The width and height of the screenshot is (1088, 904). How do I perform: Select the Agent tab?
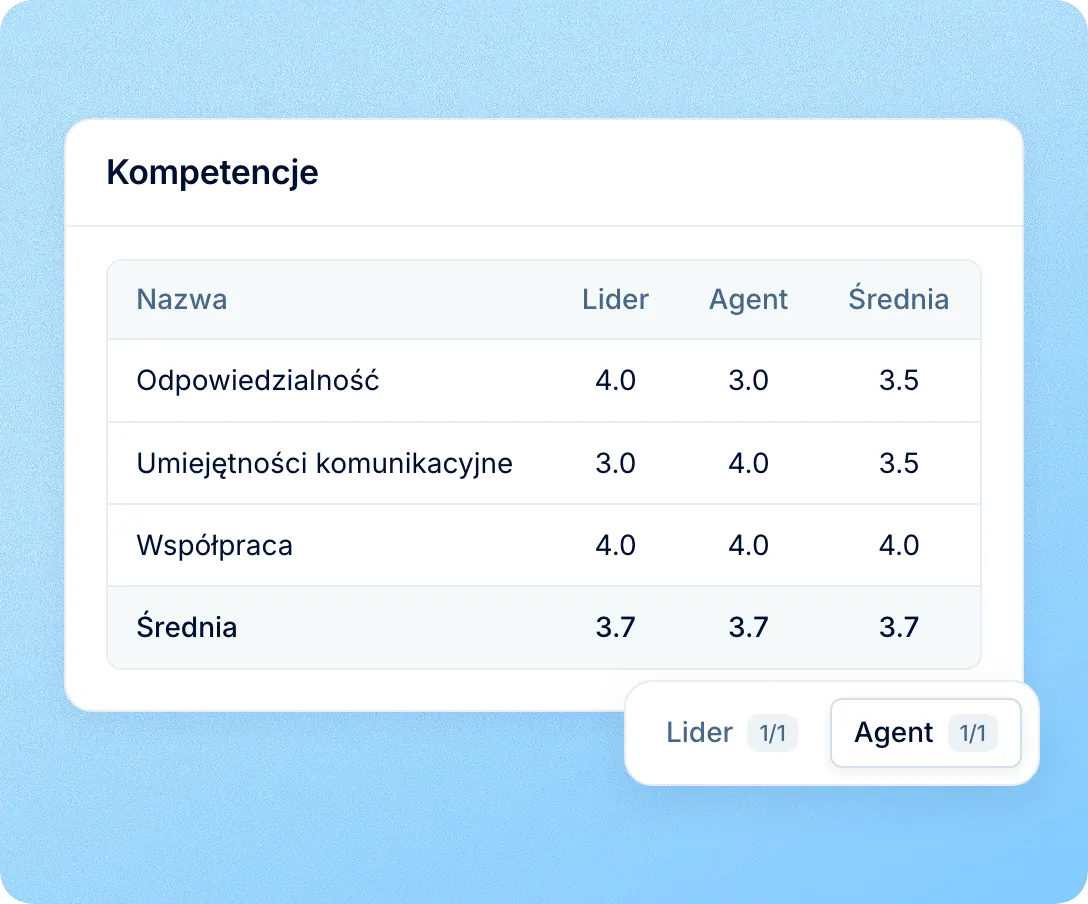point(926,733)
